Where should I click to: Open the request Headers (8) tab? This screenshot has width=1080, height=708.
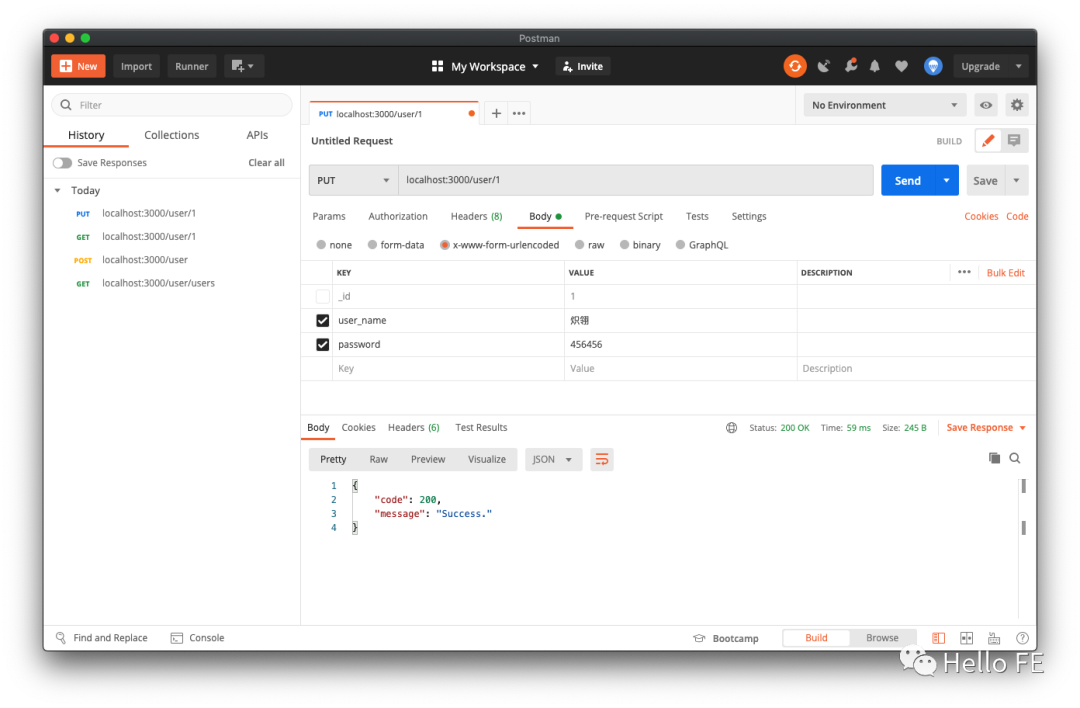point(476,216)
